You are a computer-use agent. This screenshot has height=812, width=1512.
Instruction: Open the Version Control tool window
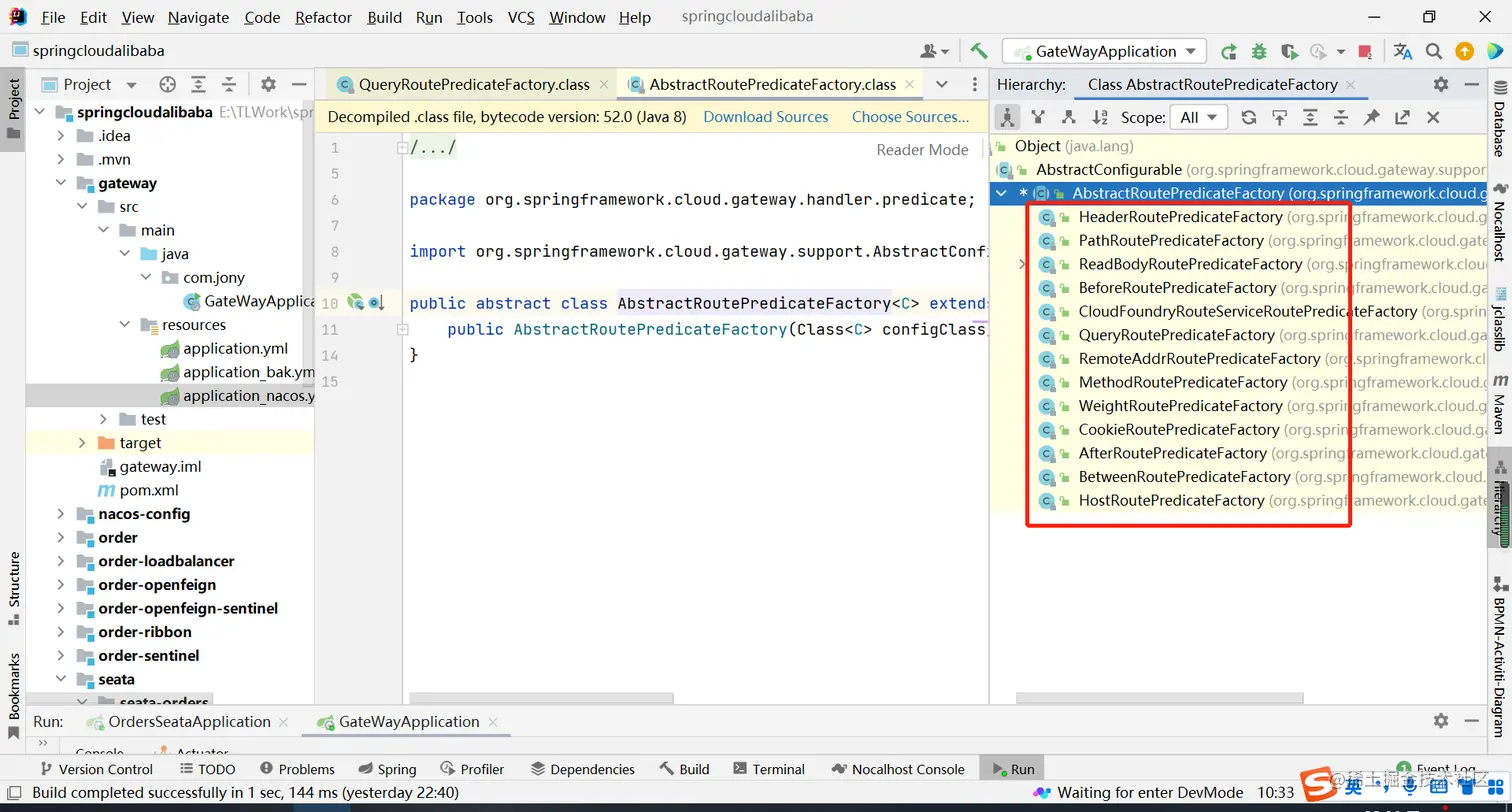coord(95,769)
